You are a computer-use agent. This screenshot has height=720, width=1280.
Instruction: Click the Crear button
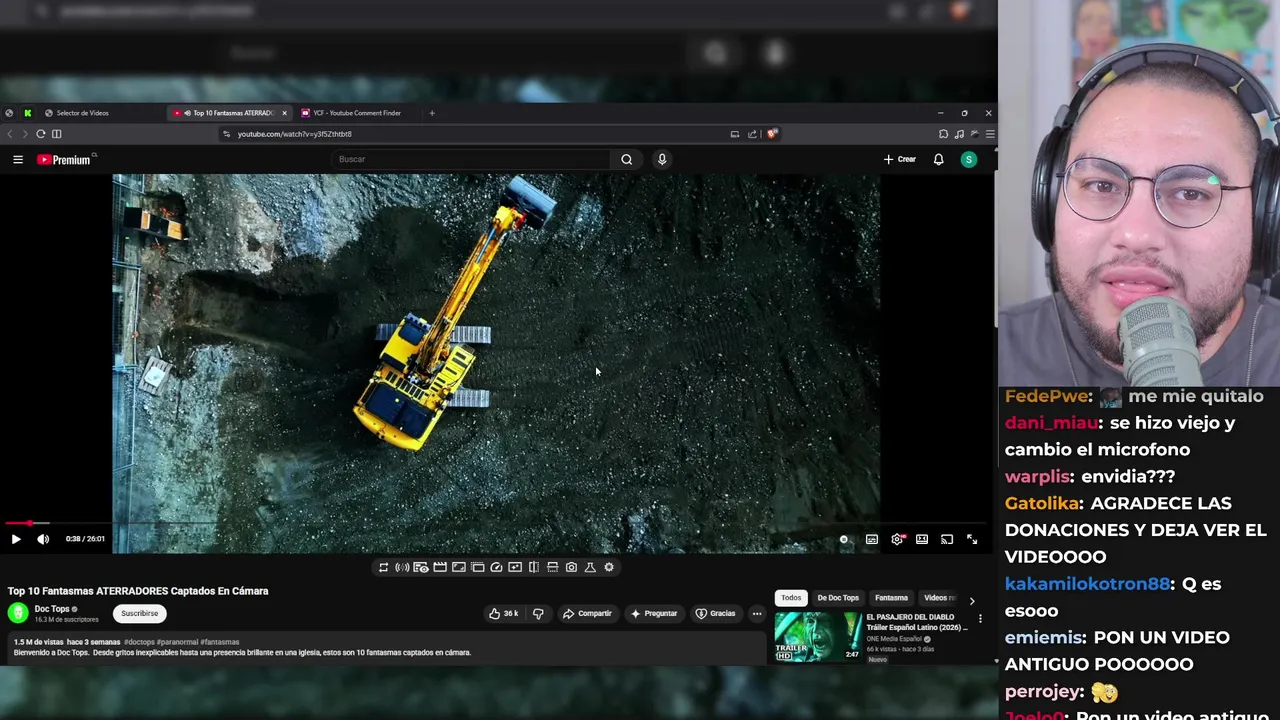(899, 159)
